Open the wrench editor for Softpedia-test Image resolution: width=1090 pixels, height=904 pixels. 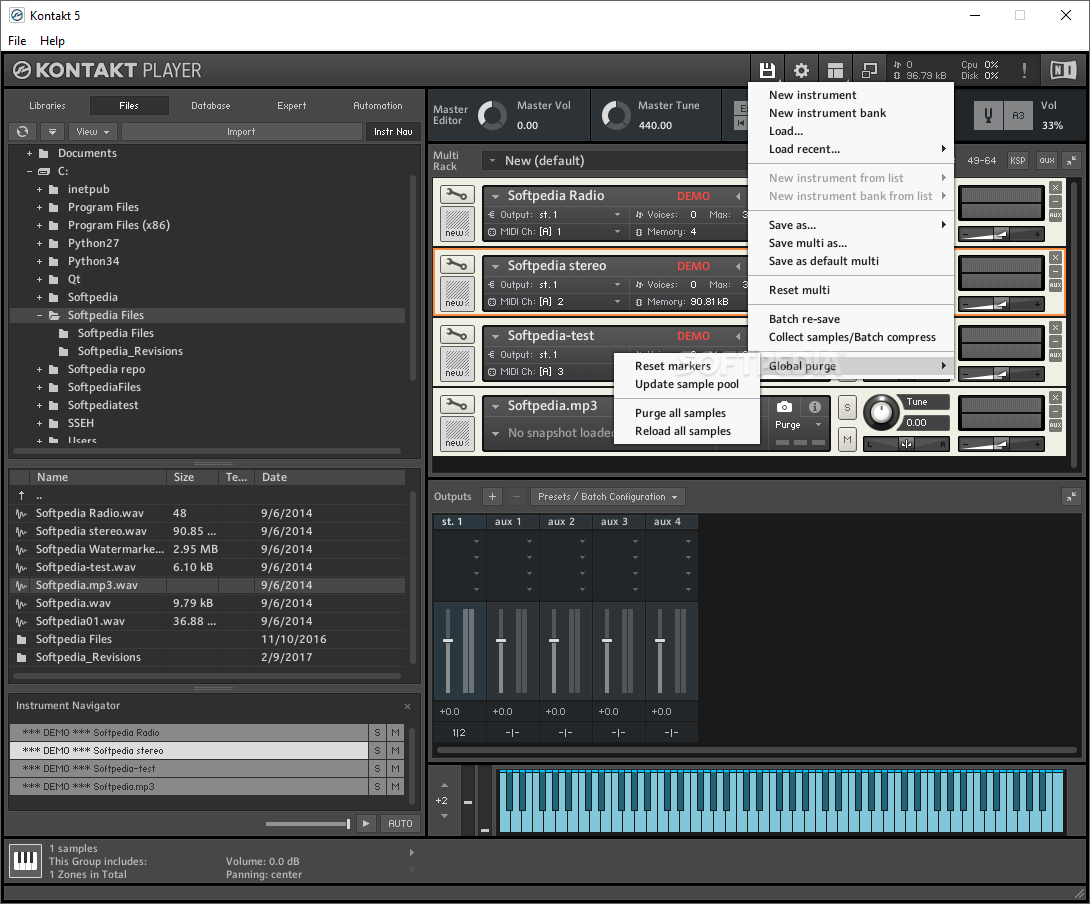pos(457,334)
